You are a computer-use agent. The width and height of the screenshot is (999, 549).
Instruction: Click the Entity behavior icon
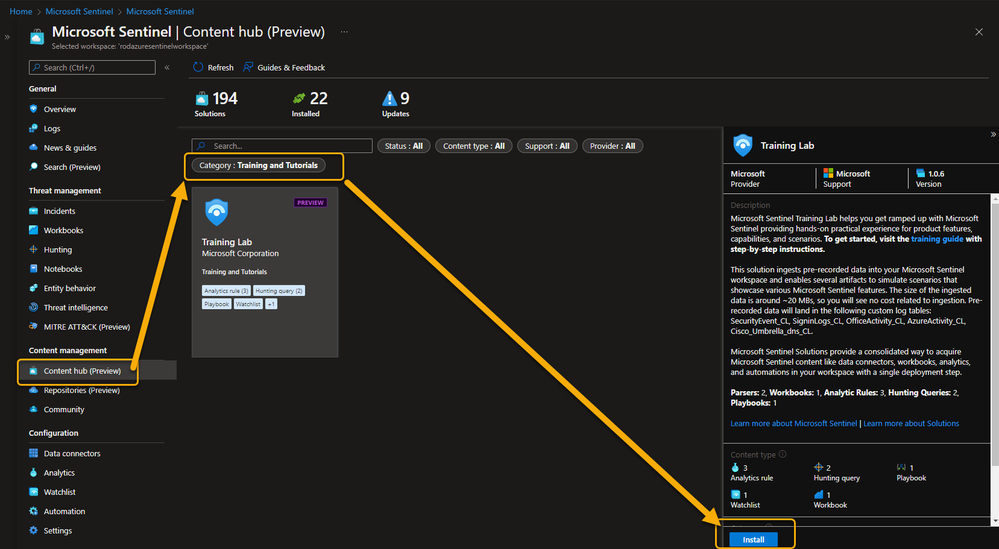pyautogui.click(x=34, y=288)
